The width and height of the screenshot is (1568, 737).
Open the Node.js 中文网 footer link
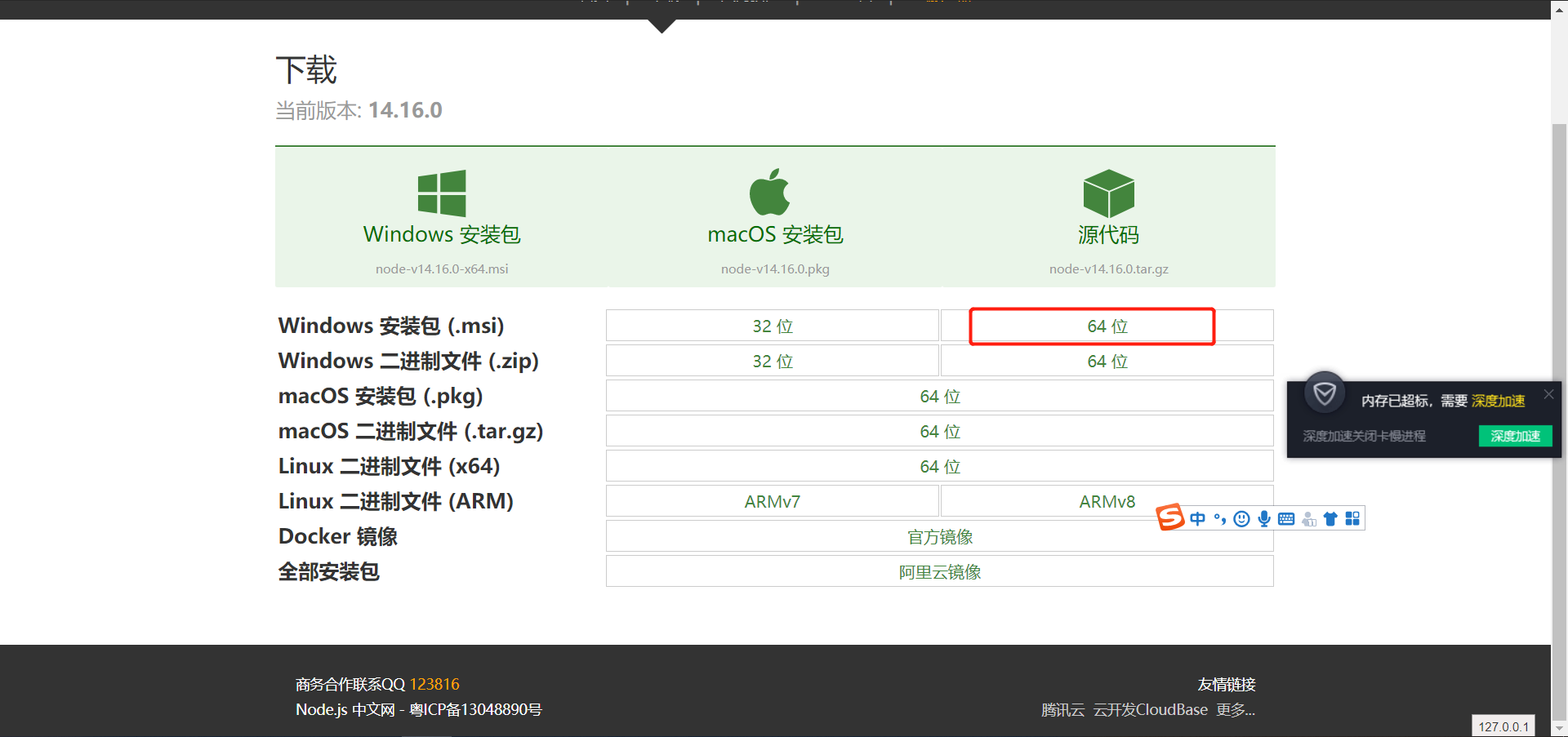pyautogui.click(x=345, y=709)
